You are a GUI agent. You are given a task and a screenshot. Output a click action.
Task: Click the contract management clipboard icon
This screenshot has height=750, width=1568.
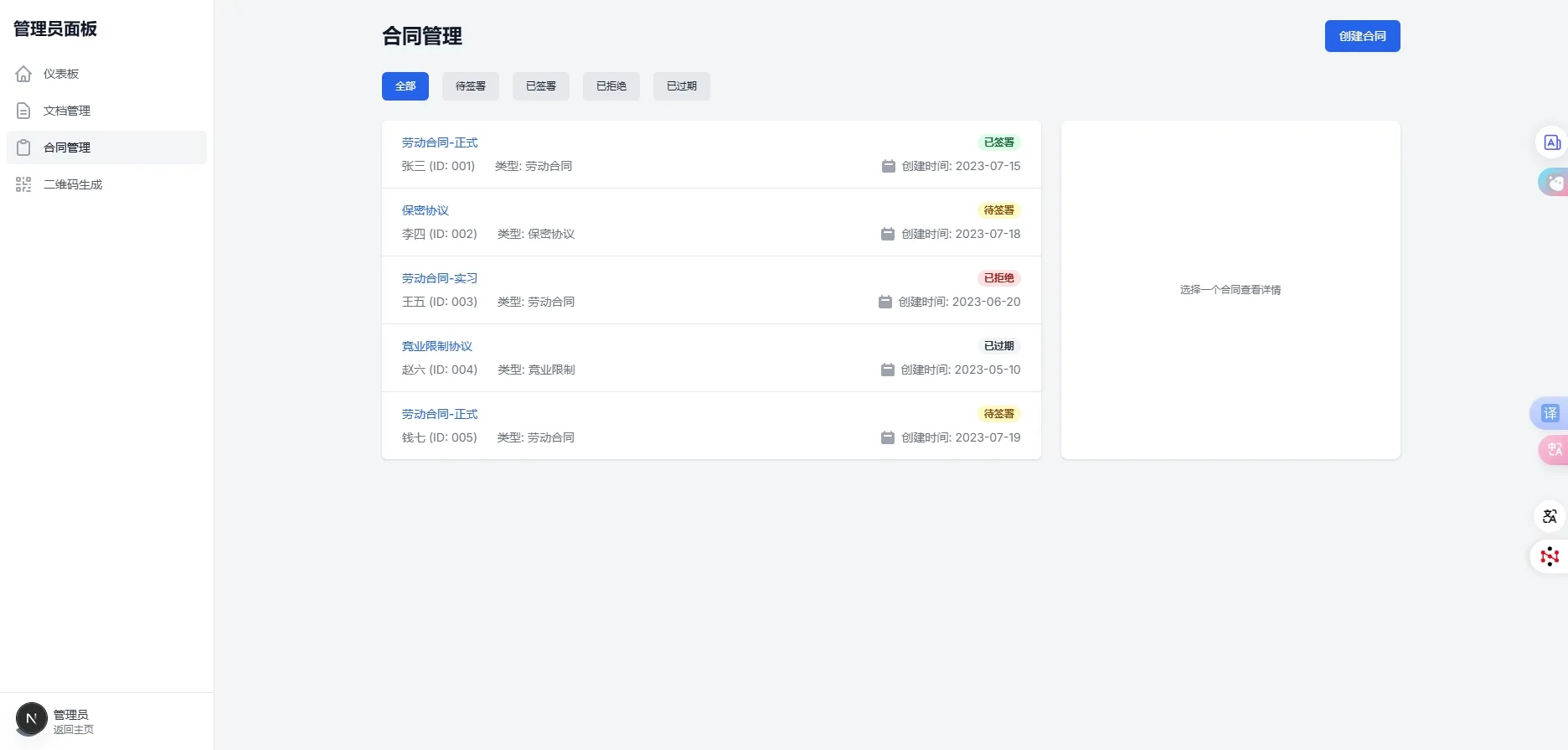(x=23, y=147)
